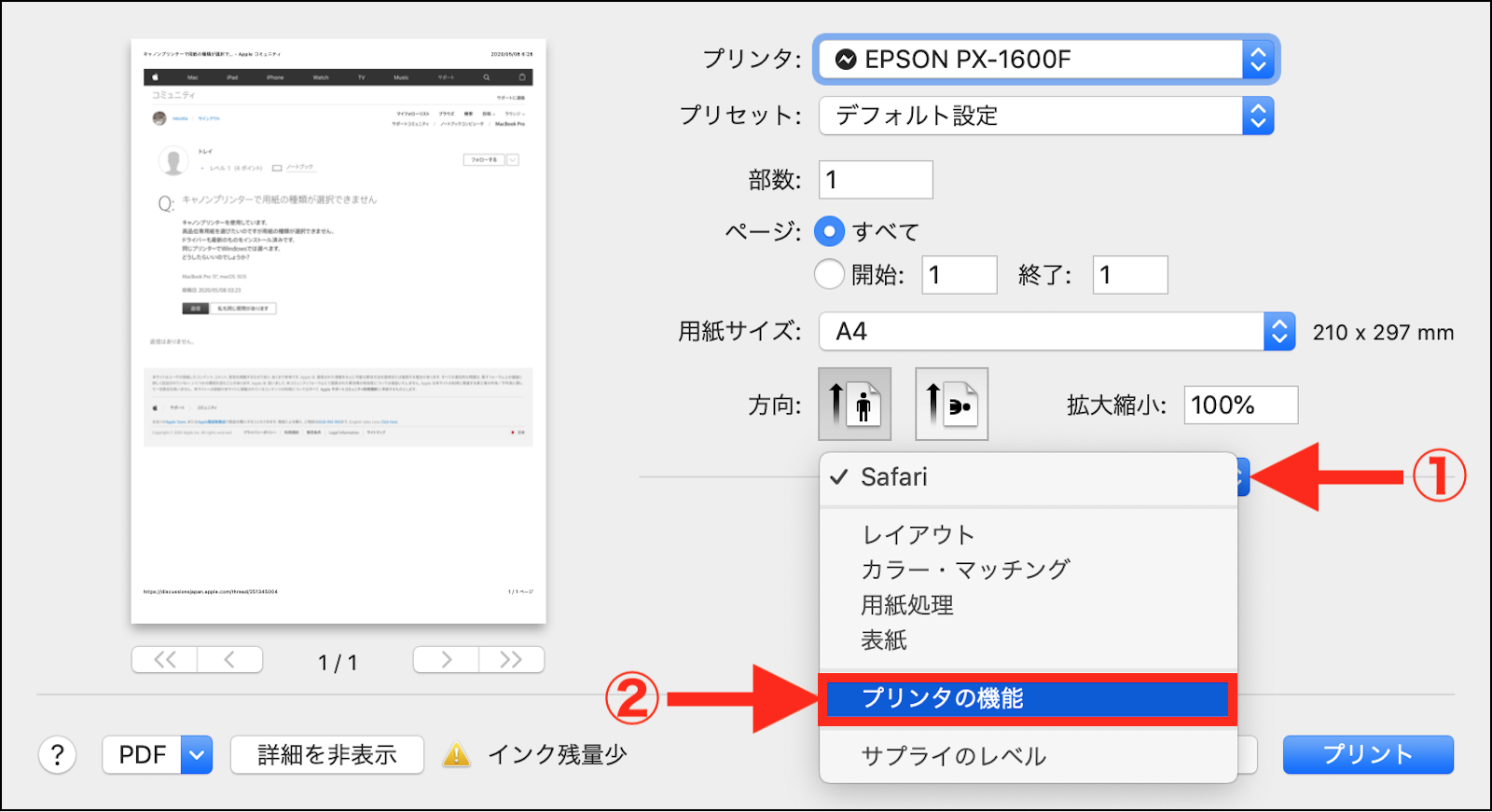Go to first page with double-left arrow
The width and height of the screenshot is (1492, 812).
pyautogui.click(x=165, y=660)
